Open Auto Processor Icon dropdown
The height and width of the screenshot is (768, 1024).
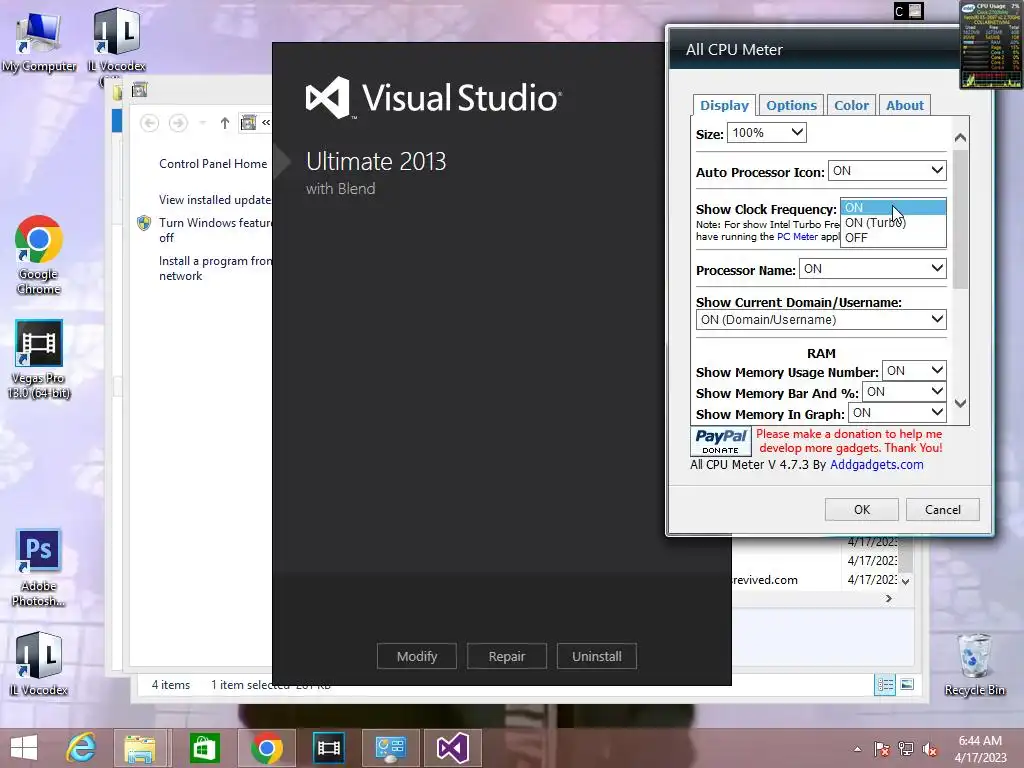point(887,171)
